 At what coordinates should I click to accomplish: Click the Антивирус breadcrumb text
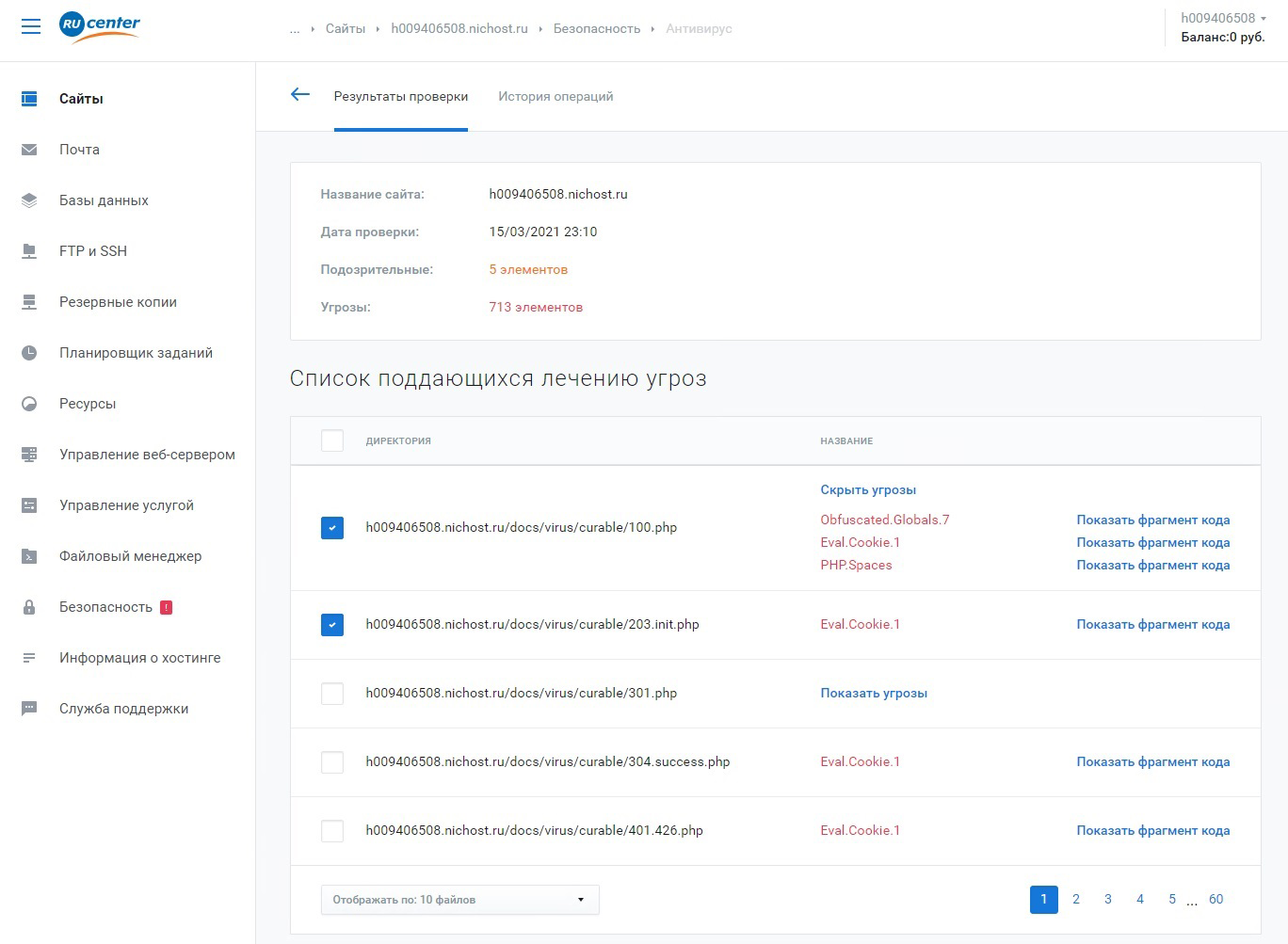(x=699, y=29)
